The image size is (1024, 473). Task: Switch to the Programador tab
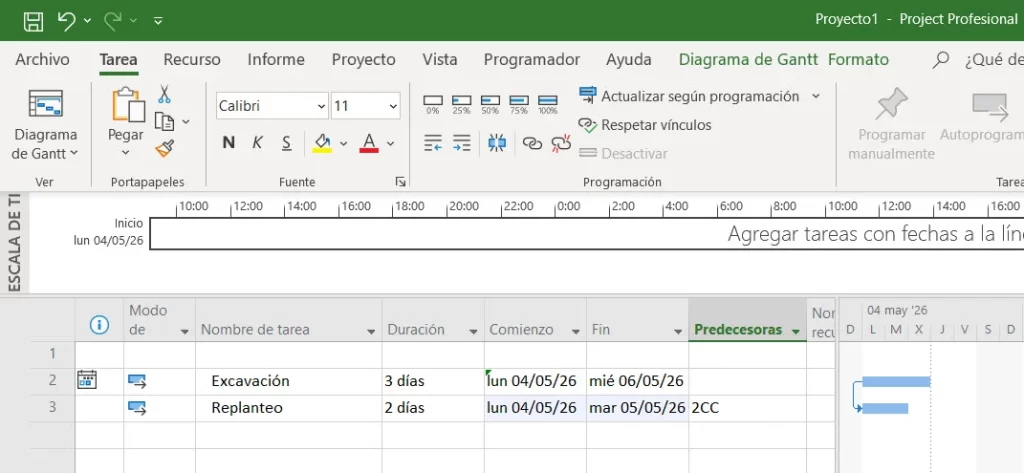[x=532, y=59]
